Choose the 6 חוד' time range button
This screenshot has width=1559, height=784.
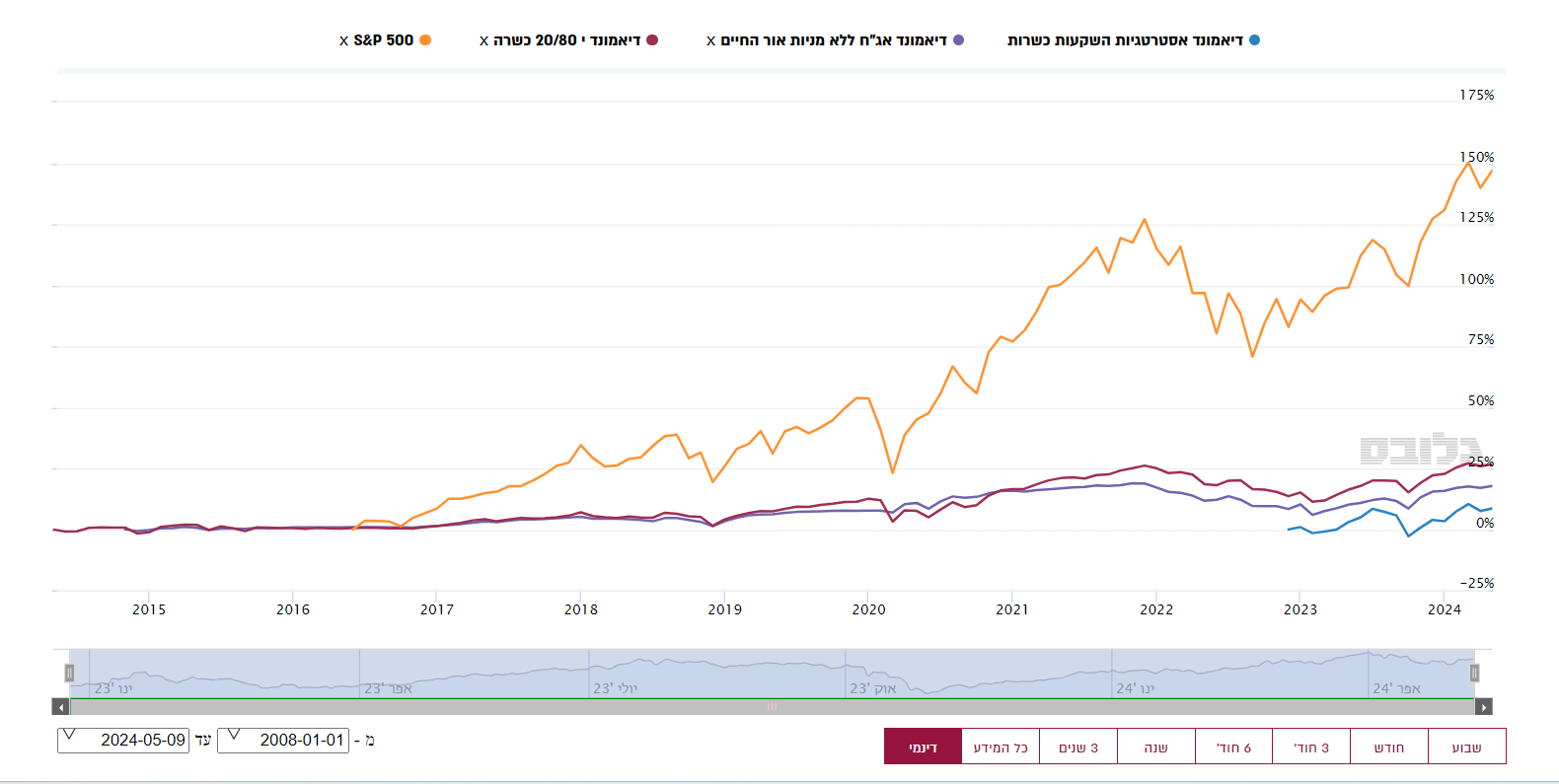(x=1233, y=747)
